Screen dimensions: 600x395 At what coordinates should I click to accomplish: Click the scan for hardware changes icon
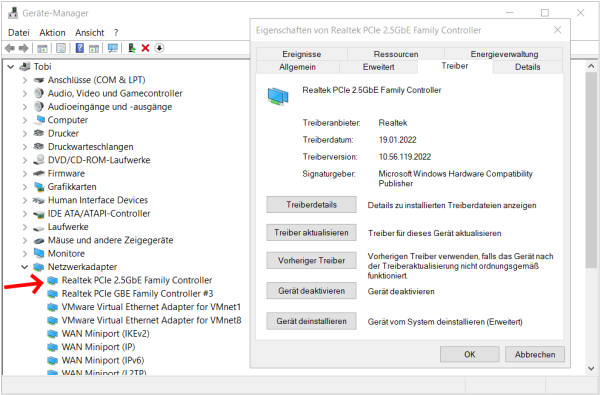(112, 48)
